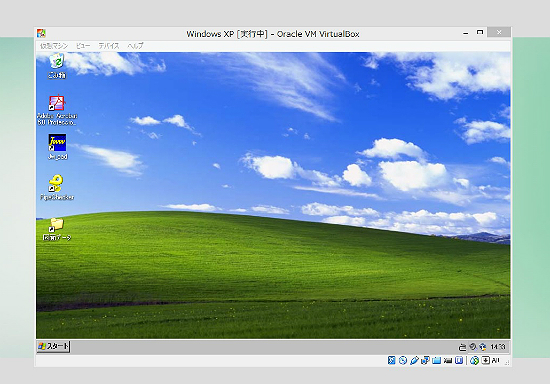
Task: Open the XP スタート start menu button
Action: 53,346
